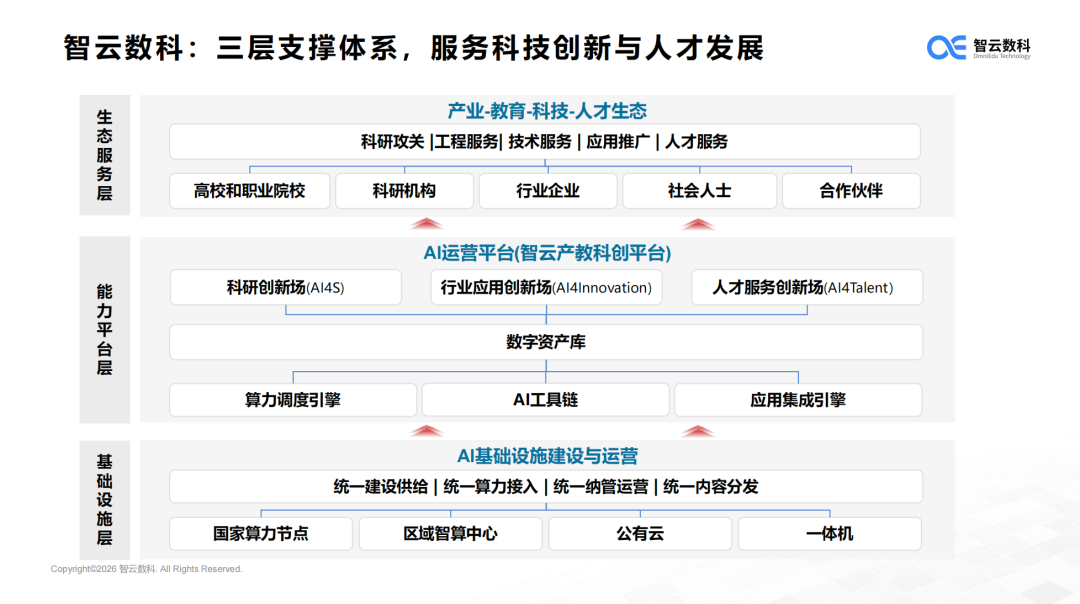Screen dimensions: 1080x604
Task: Click the 智云数科 logo icon
Action: pyautogui.click(x=946, y=47)
